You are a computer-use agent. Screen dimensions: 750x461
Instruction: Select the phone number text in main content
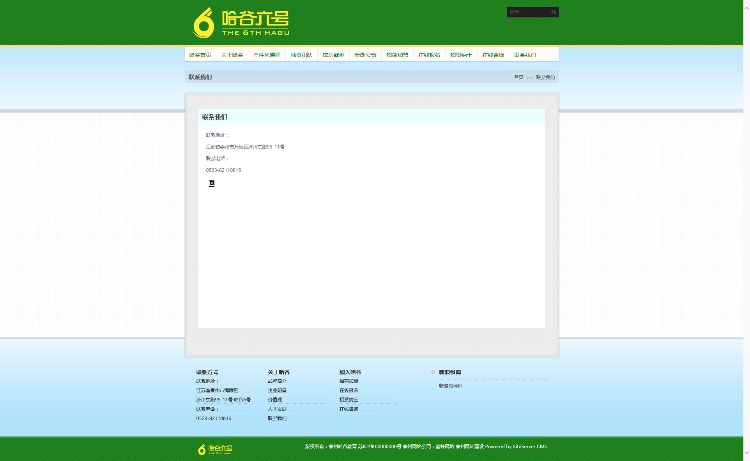tap(223, 170)
